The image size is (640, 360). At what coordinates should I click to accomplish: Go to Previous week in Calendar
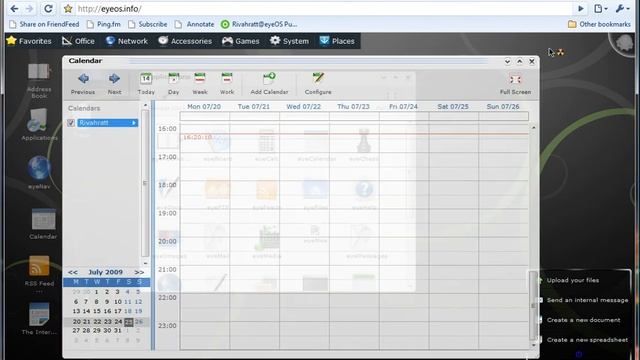pos(83,84)
